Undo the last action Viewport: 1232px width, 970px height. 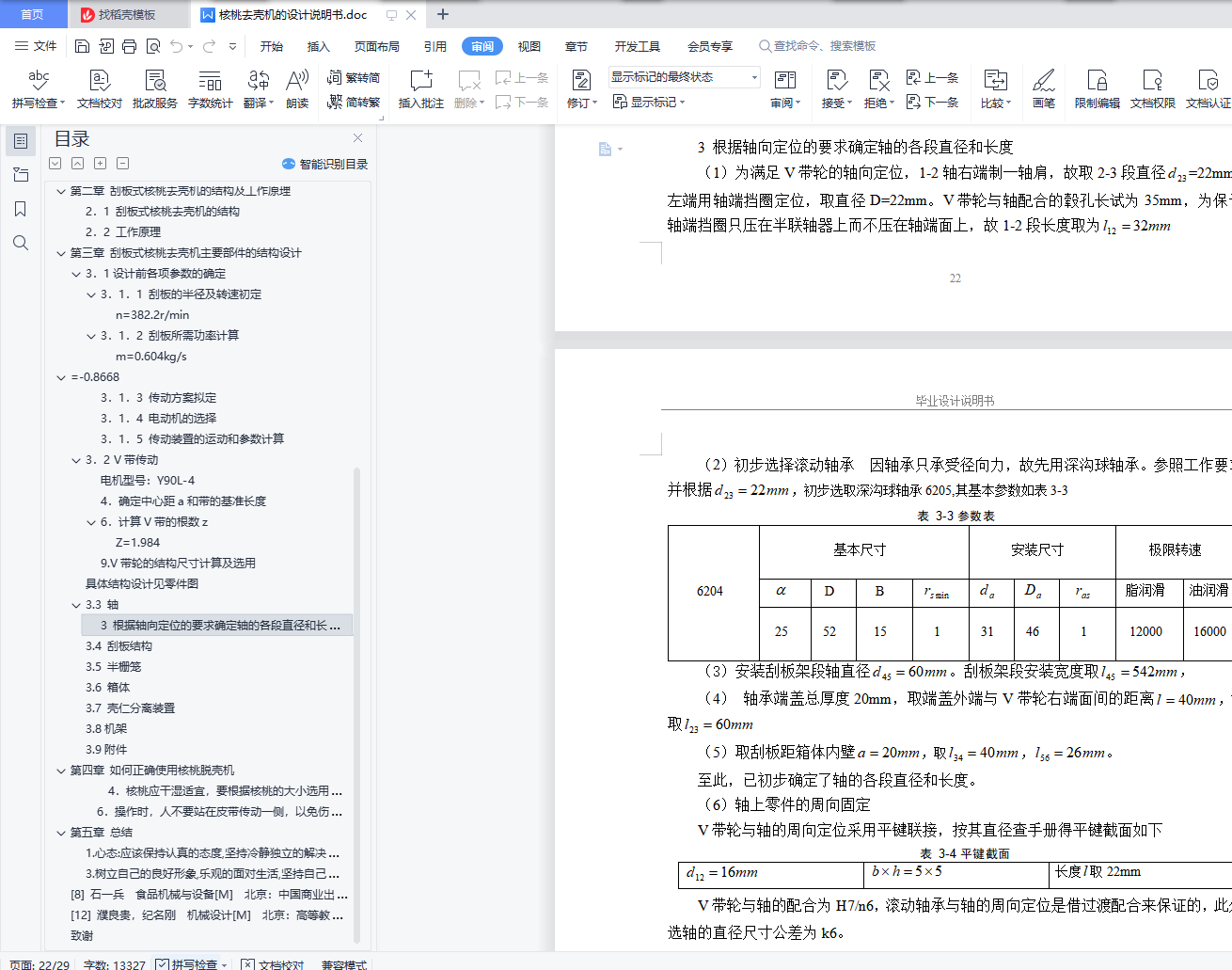pyautogui.click(x=177, y=46)
